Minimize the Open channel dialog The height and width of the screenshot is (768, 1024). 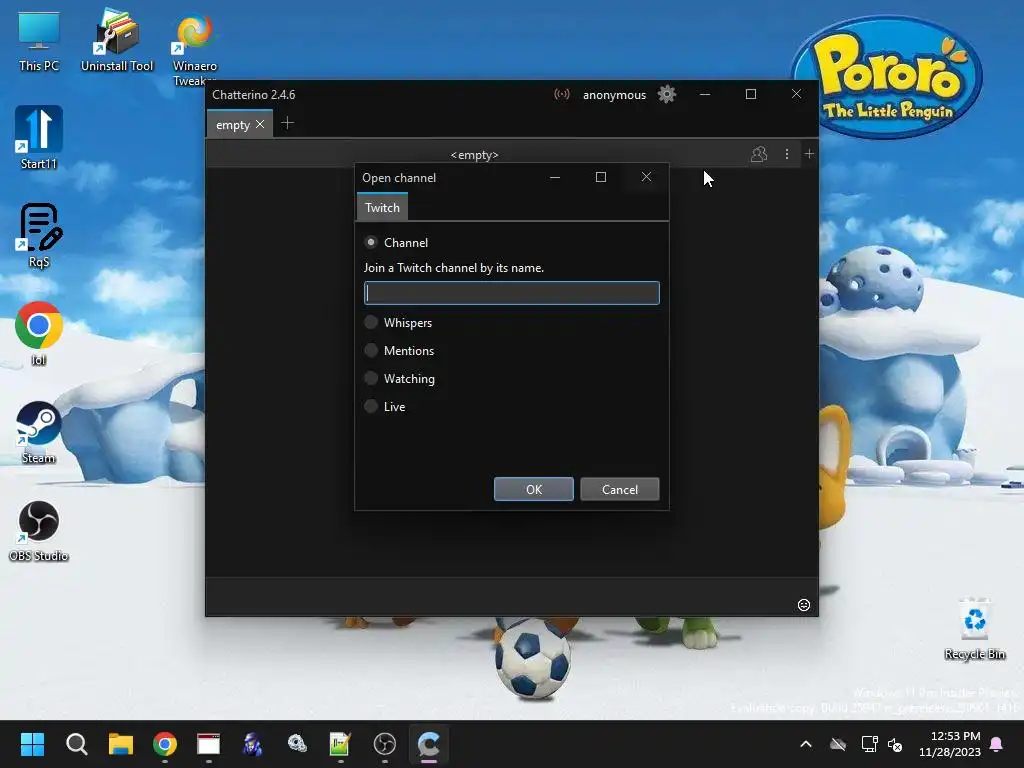tap(555, 177)
